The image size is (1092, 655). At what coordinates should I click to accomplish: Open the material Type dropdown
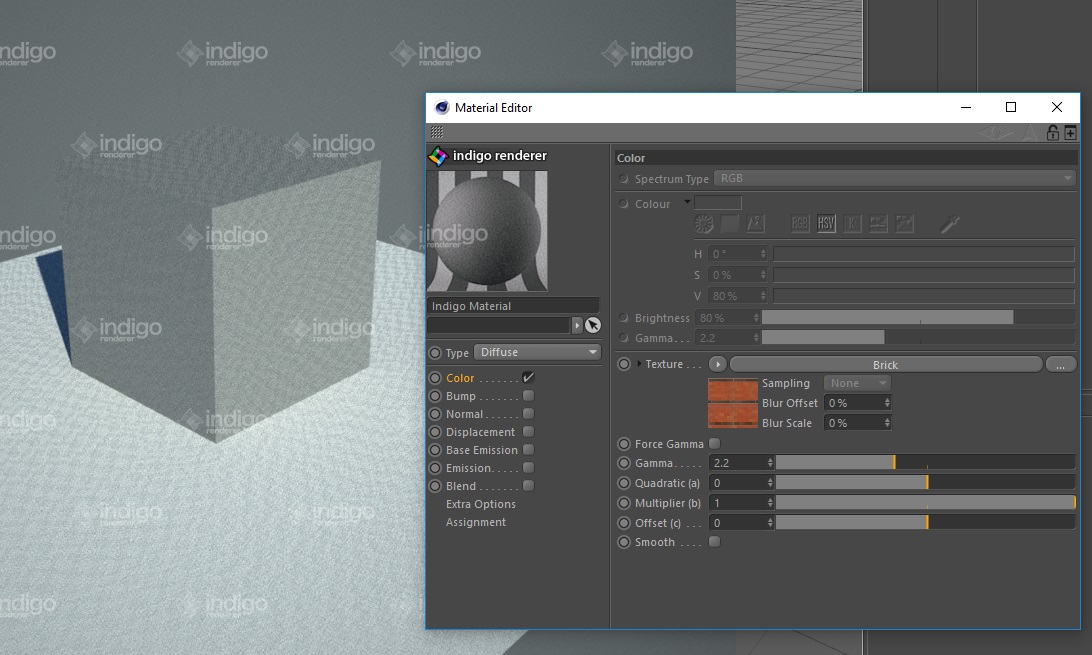[537, 352]
